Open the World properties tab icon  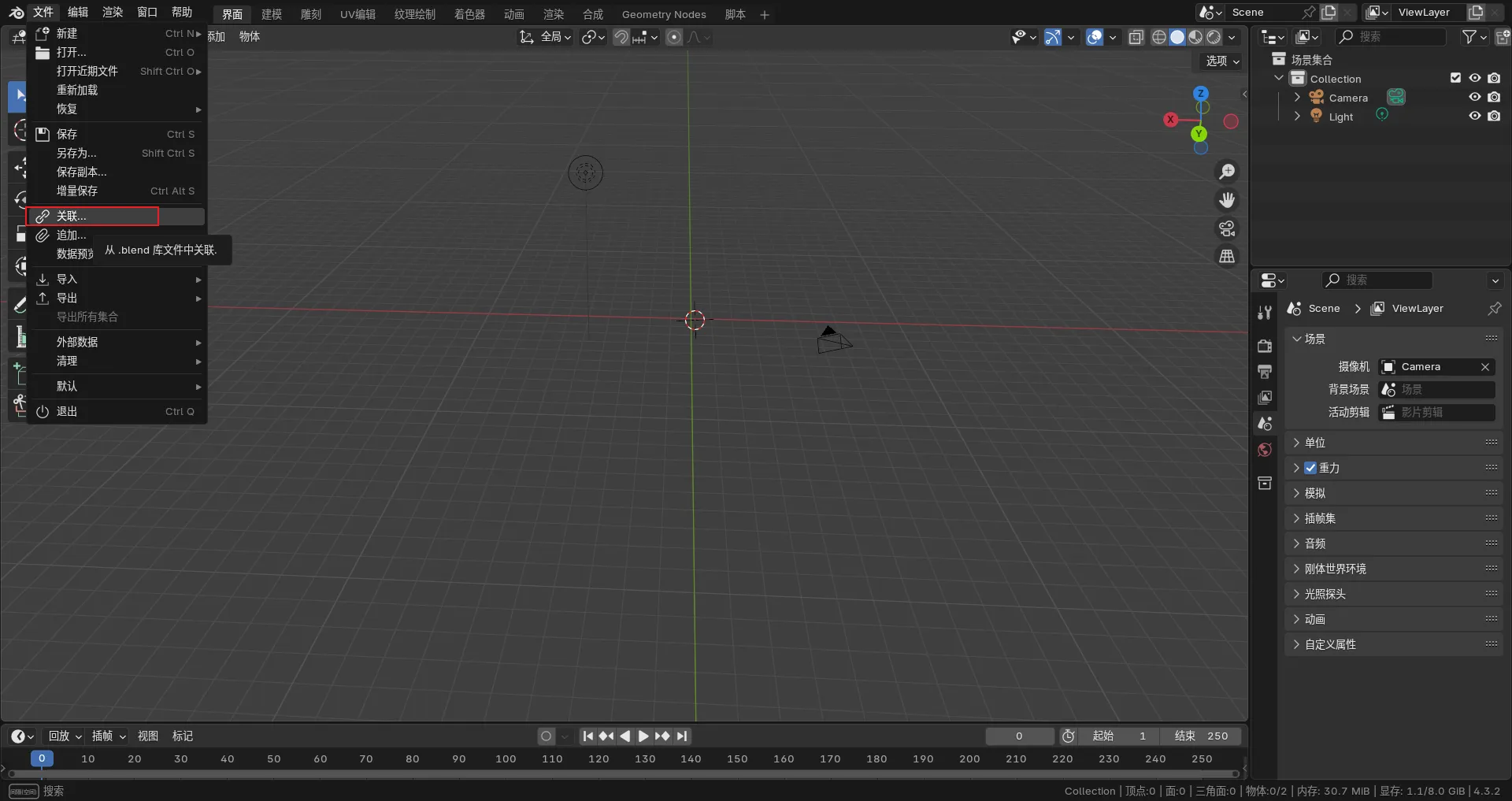tap(1265, 450)
